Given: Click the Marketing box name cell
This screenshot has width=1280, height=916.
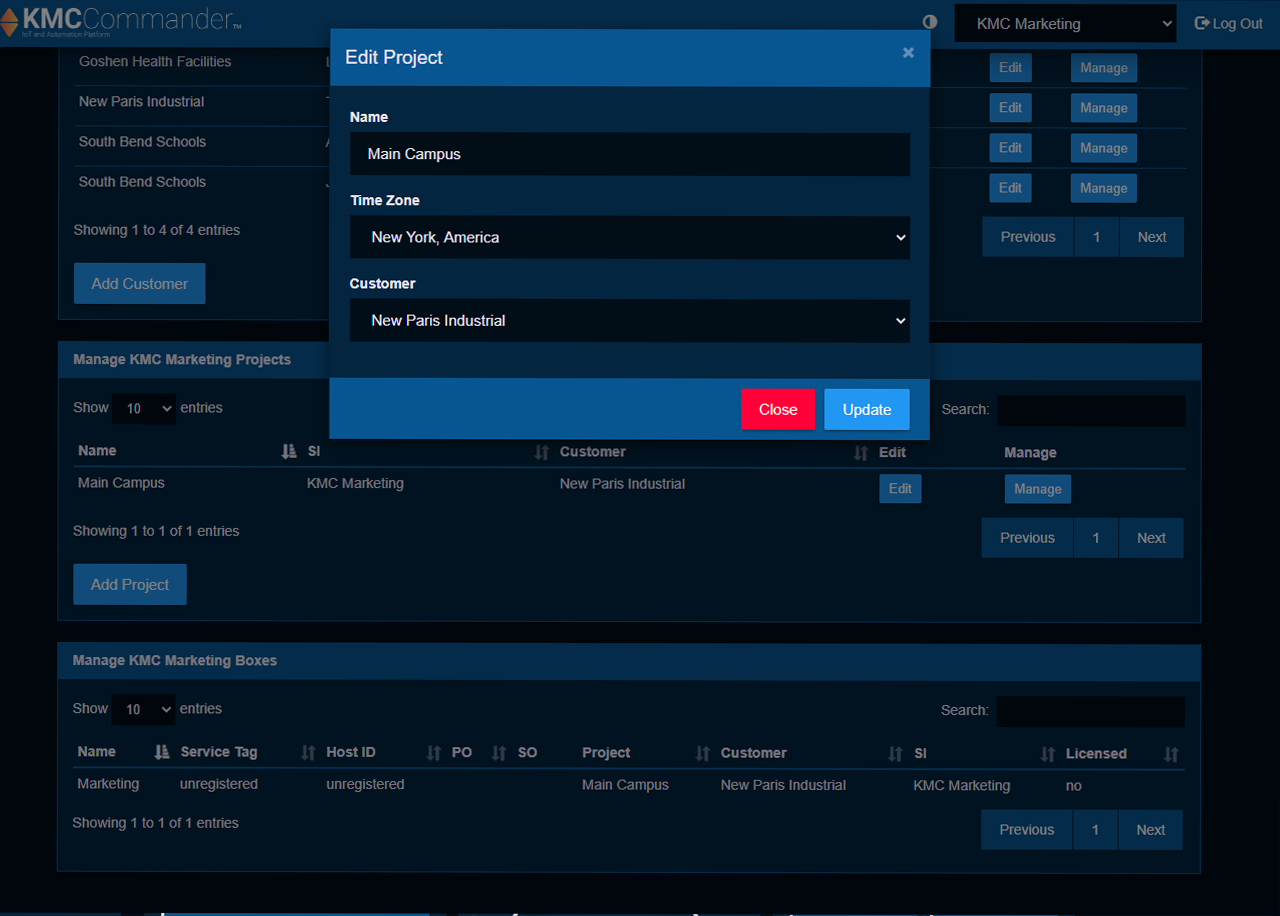Looking at the screenshot, I should (x=108, y=784).
